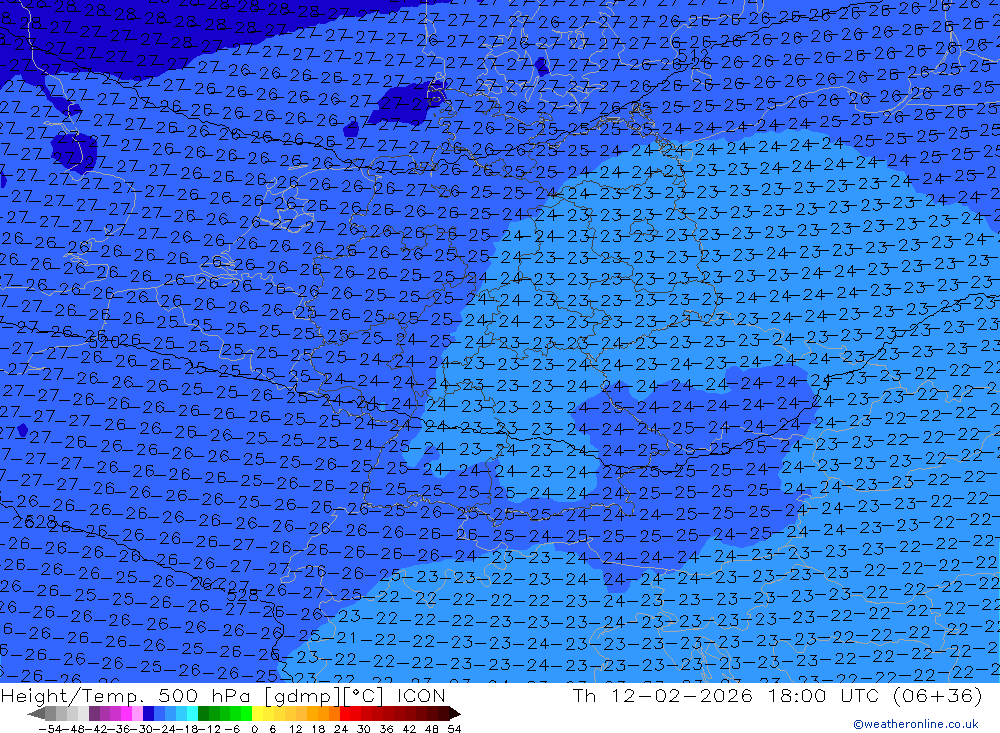Image resolution: width=1000 pixels, height=733 pixels.
Task: Open the weatheronline.co.uk copyright link
Action: pos(915,724)
